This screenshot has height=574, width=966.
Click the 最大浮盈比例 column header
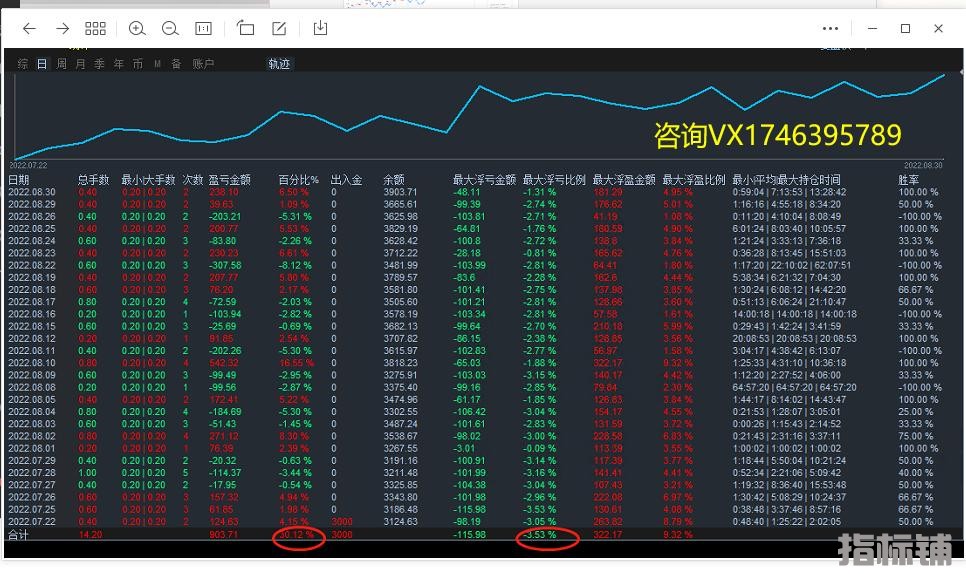click(x=694, y=180)
